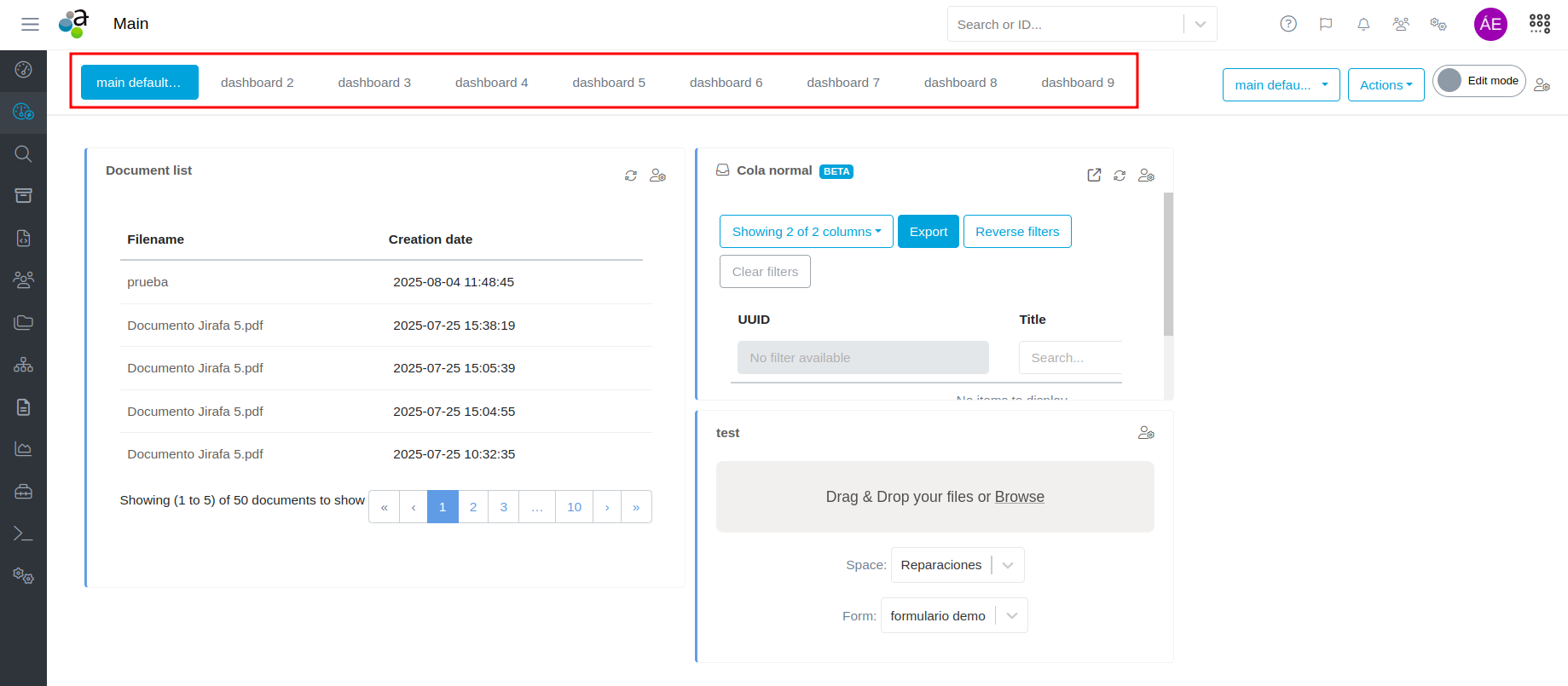Click the Cola normal vertical scrollbar

click(x=1168, y=264)
